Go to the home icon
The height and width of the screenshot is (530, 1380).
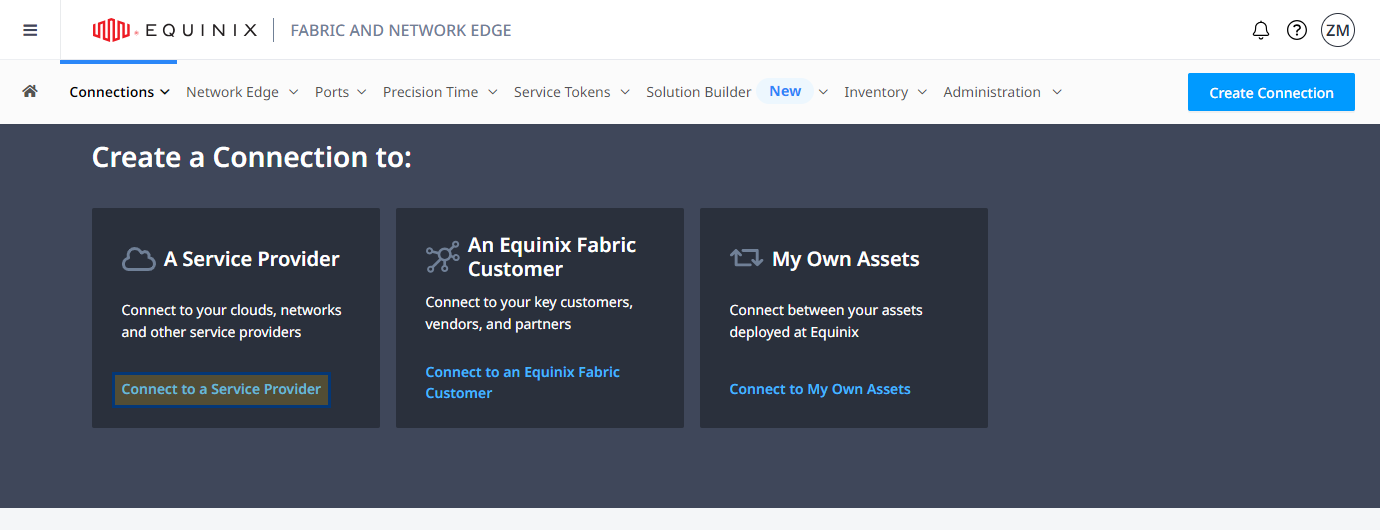pyautogui.click(x=30, y=91)
